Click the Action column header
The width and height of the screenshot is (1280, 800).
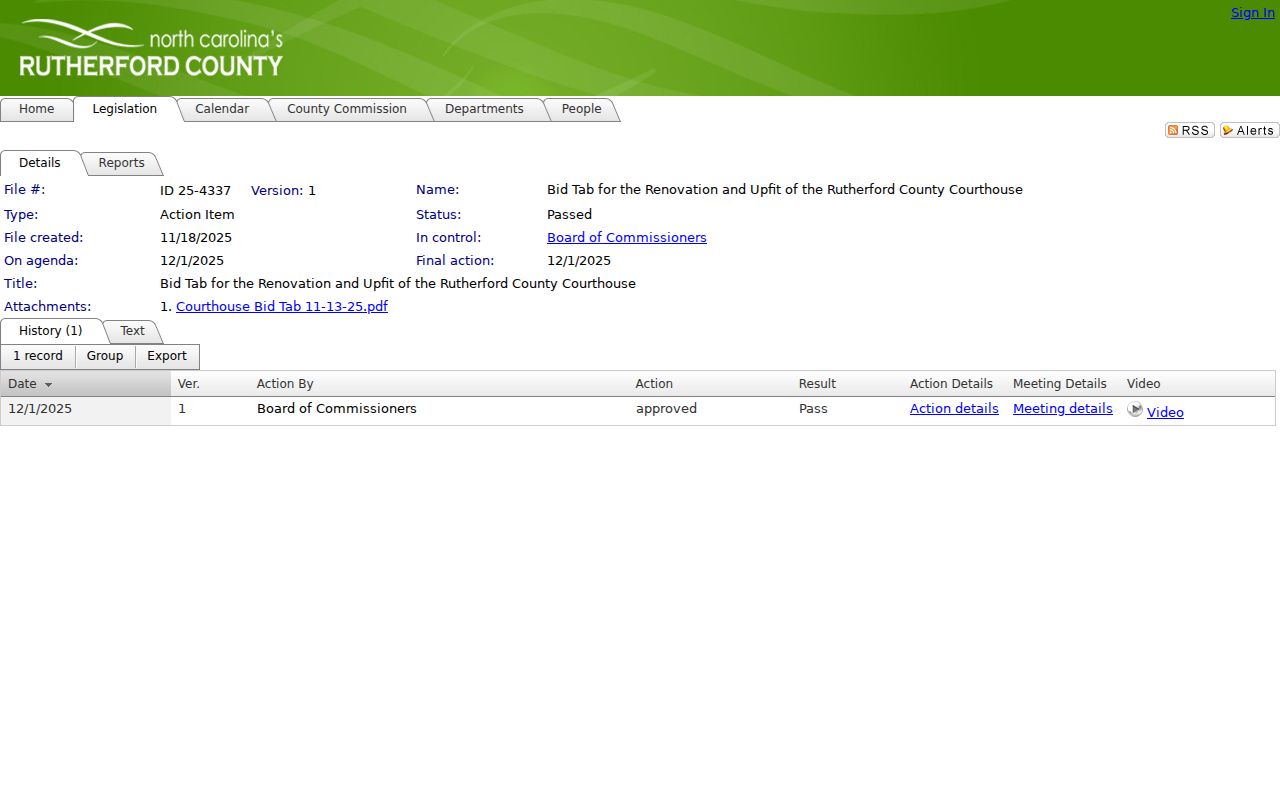654,384
